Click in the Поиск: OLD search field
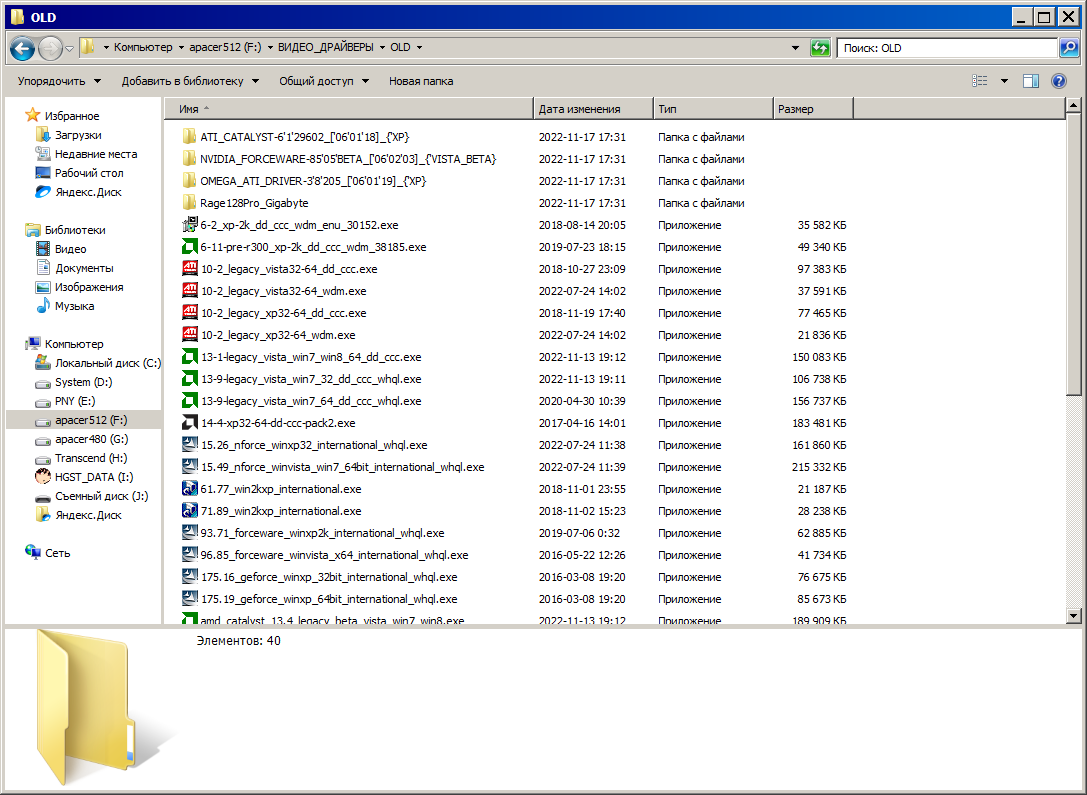This screenshot has height=795, width=1087. [x=947, y=48]
